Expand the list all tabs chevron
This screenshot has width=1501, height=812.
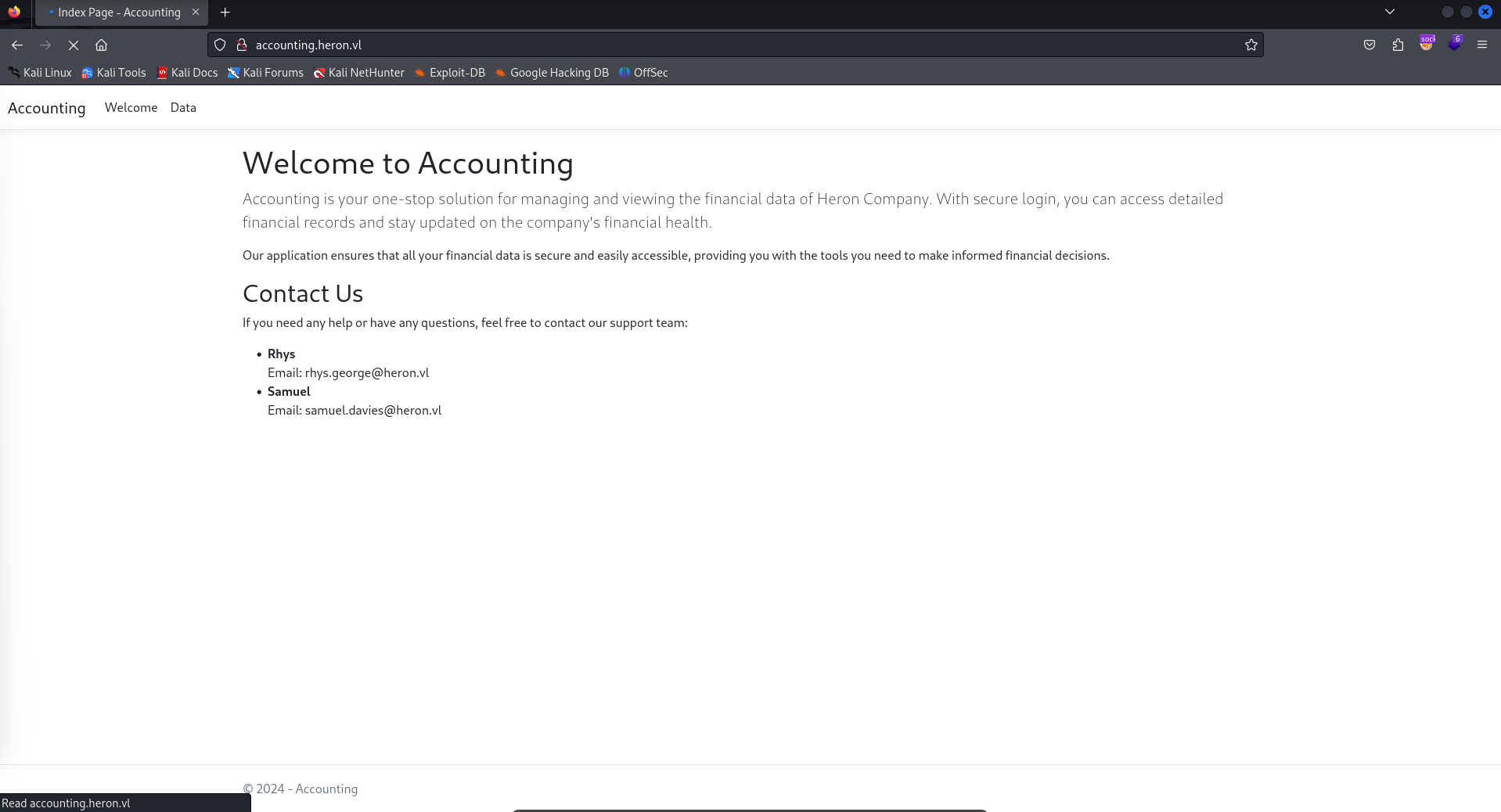click(x=1389, y=12)
